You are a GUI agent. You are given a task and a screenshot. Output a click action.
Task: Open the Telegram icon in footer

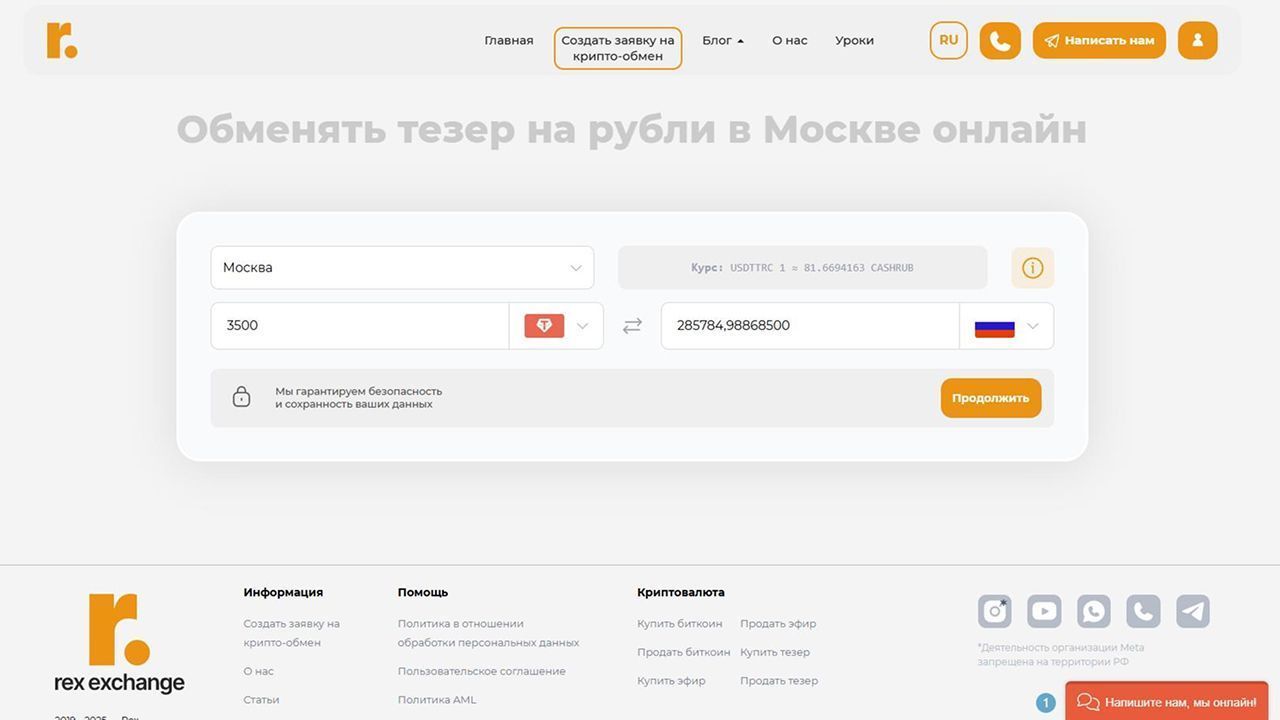pos(1192,611)
